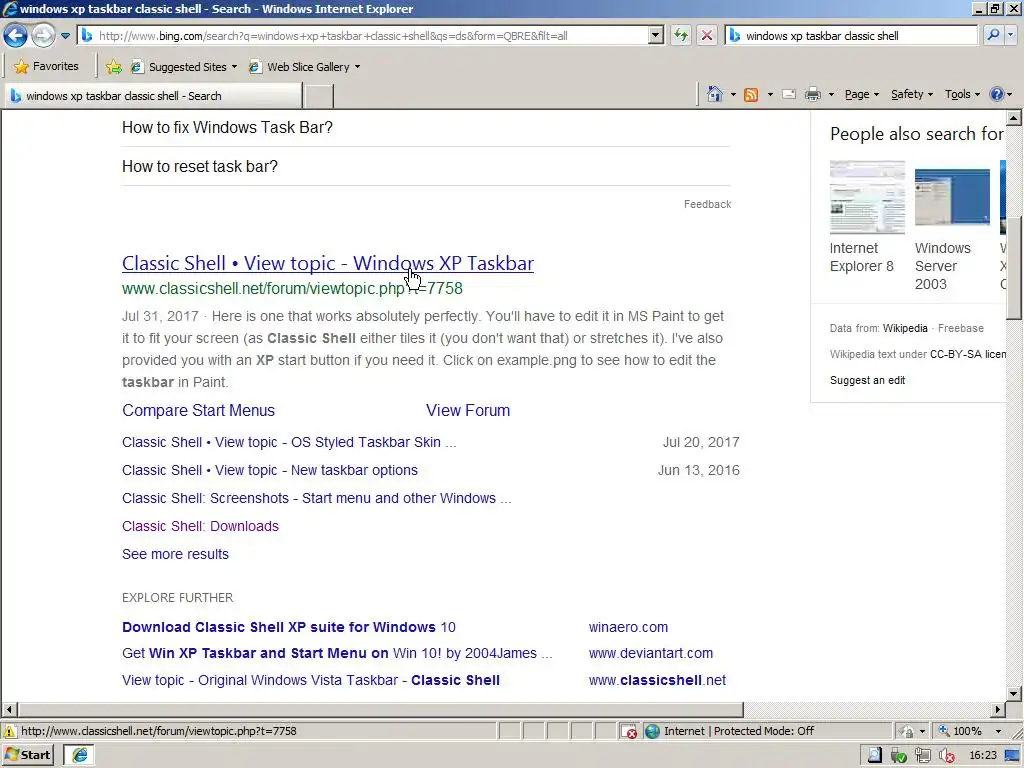Click the Read Mail envelope icon
The width and height of the screenshot is (1024, 768).
[789, 95]
